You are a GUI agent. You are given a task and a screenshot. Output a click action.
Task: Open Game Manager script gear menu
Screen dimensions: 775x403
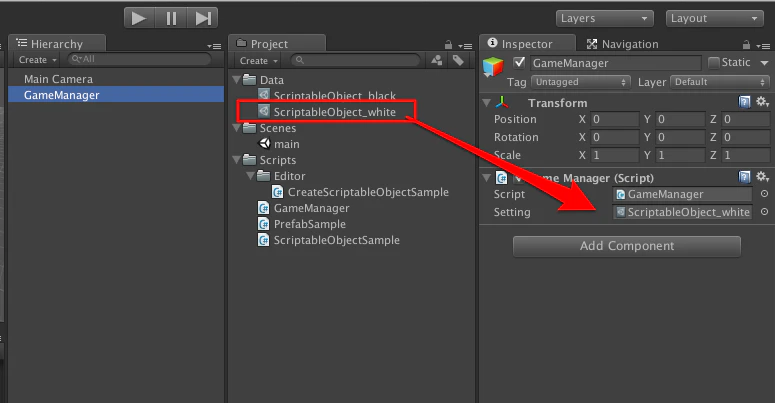[x=762, y=177]
